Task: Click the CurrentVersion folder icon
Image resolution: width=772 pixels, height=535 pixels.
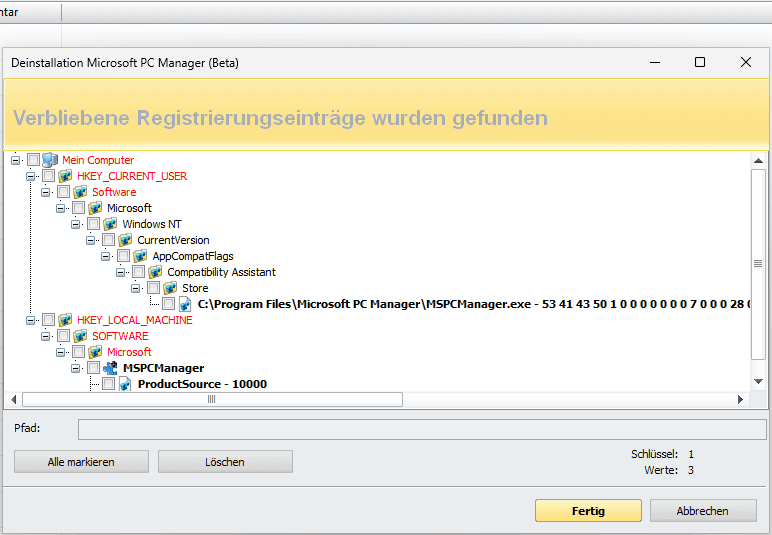Action: coord(125,240)
